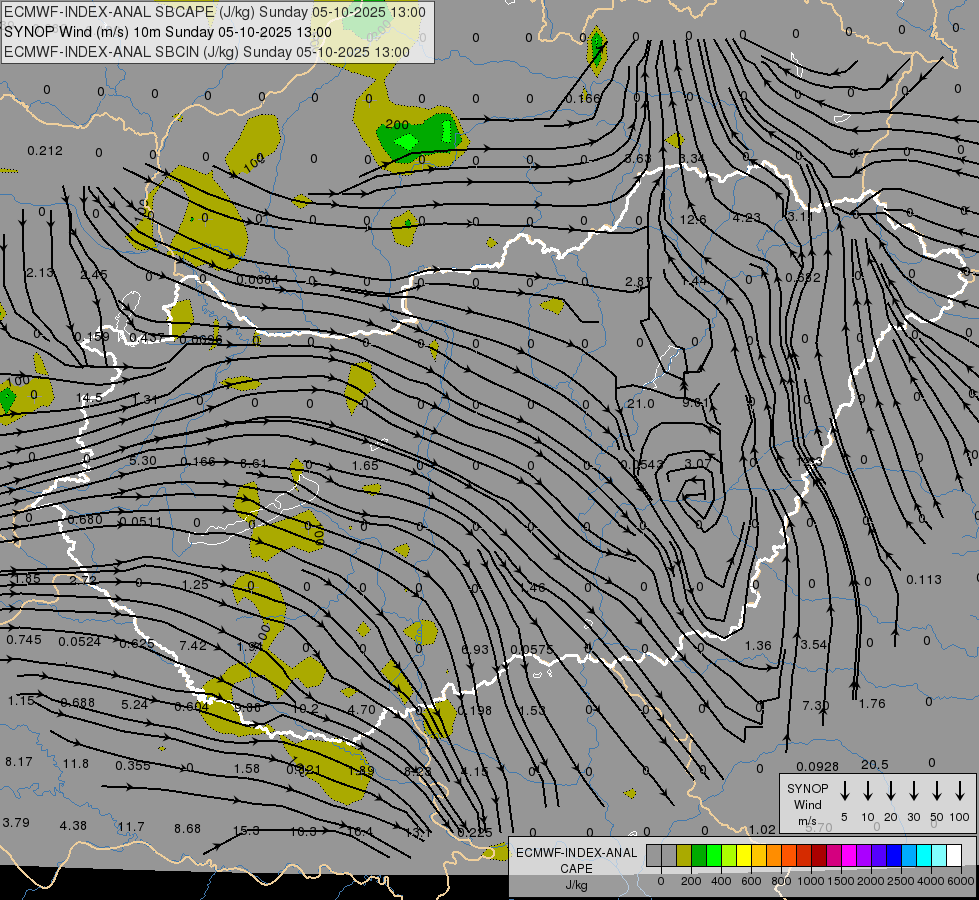Click the 5.30 value on the map
This screenshot has width=979, height=900.
click(143, 461)
